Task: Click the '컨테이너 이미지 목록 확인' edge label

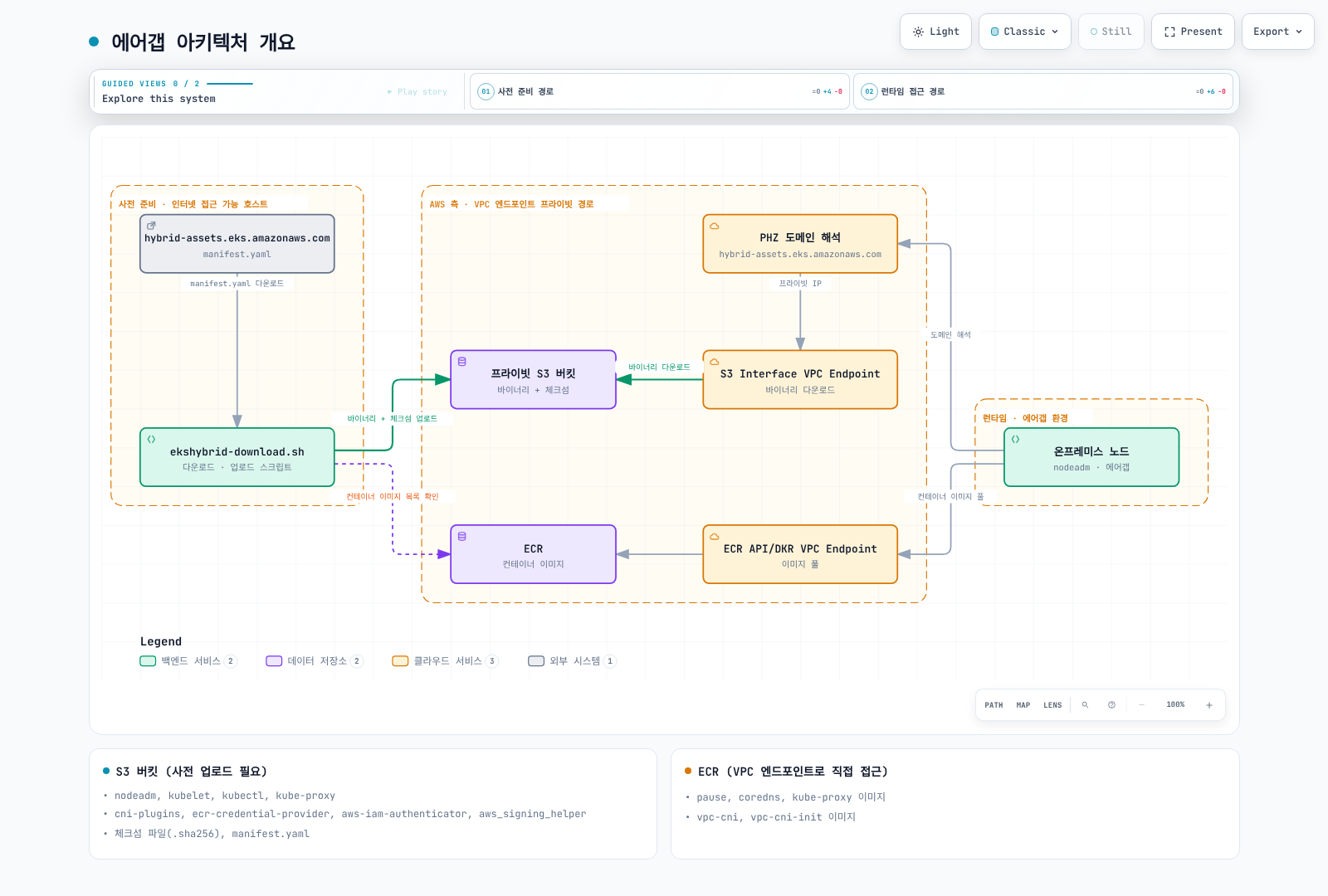Action: coord(392,497)
